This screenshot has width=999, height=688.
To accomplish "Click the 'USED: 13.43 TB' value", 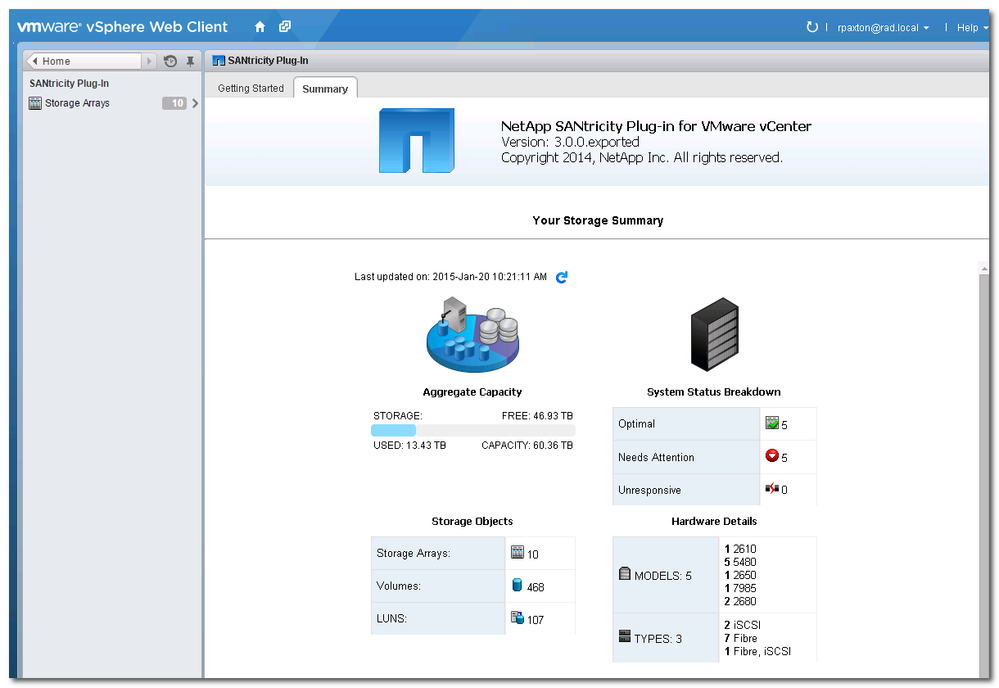I will point(410,445).
